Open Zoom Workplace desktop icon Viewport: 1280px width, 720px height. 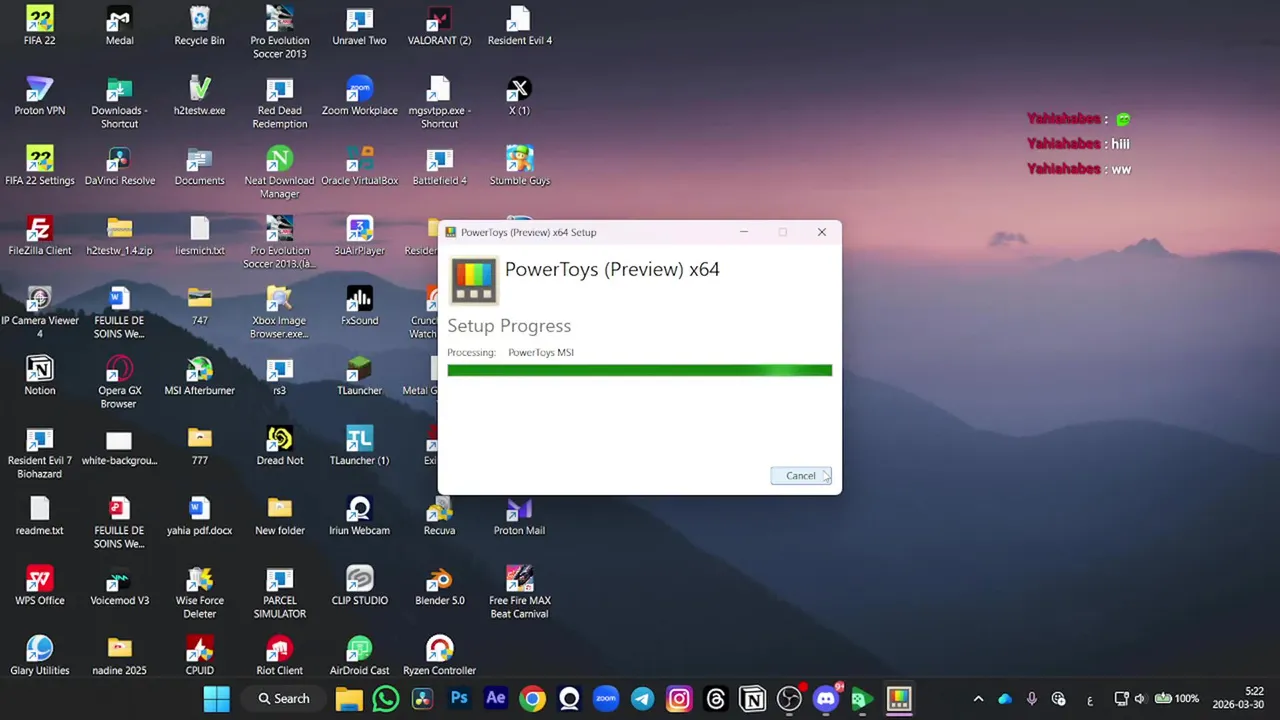(x=360, y=95)
